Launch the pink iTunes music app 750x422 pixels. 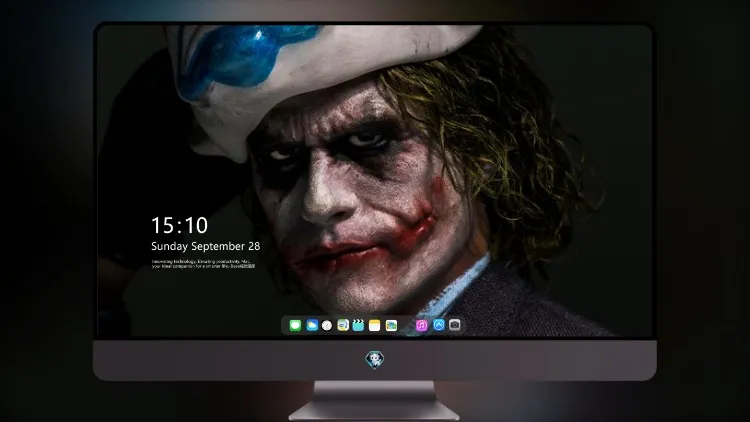click(x=421, y=325)
